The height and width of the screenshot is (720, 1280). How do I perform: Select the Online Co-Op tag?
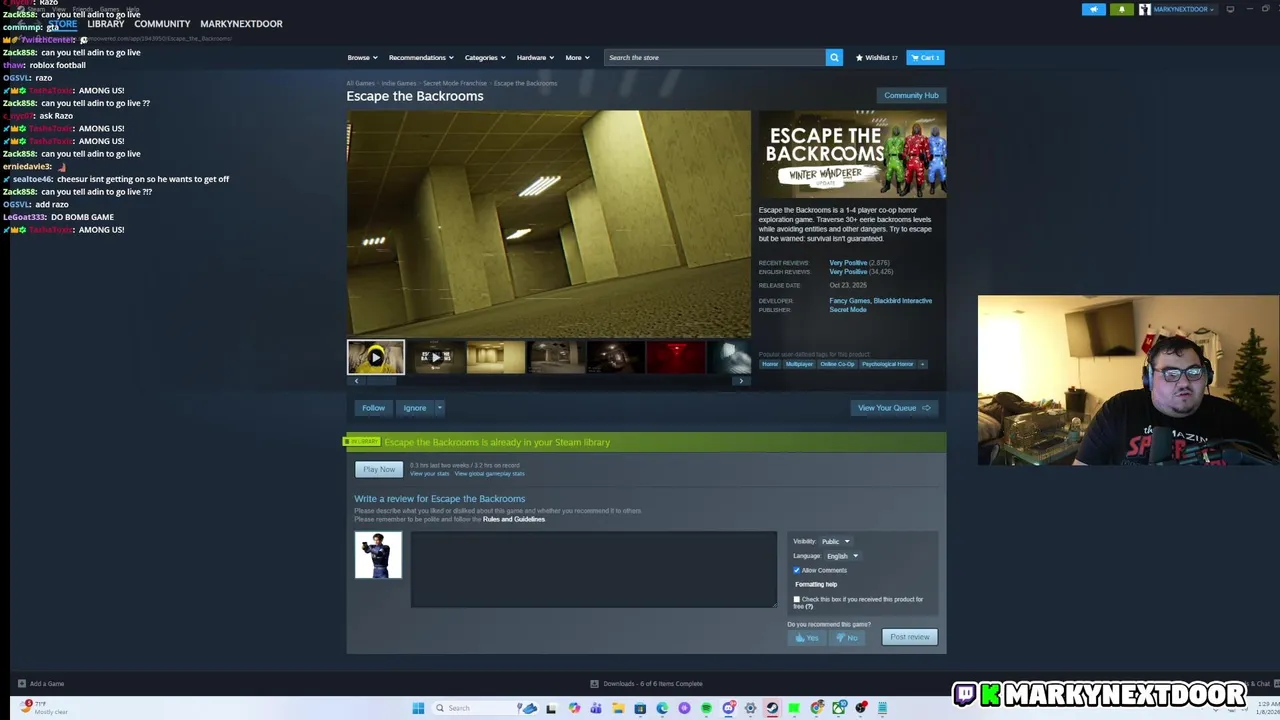coord(837,364)
